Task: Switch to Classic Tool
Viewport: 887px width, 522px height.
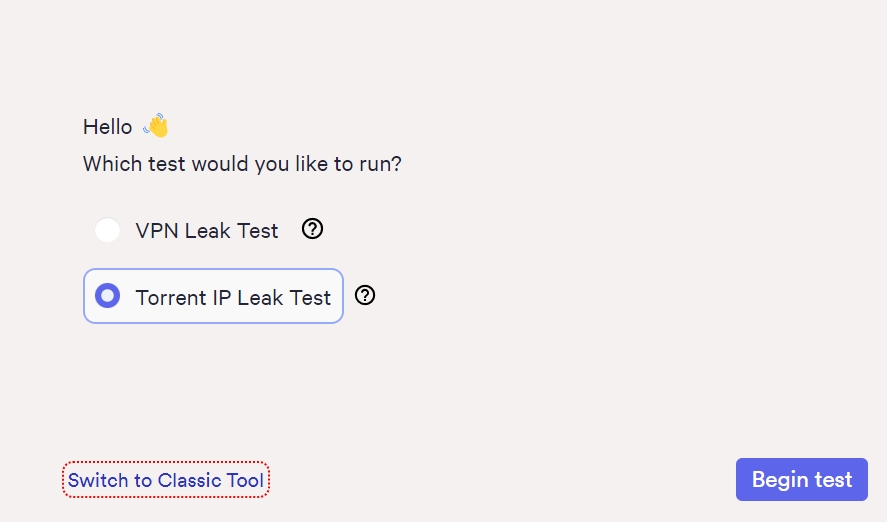Action: click(166, 480)
